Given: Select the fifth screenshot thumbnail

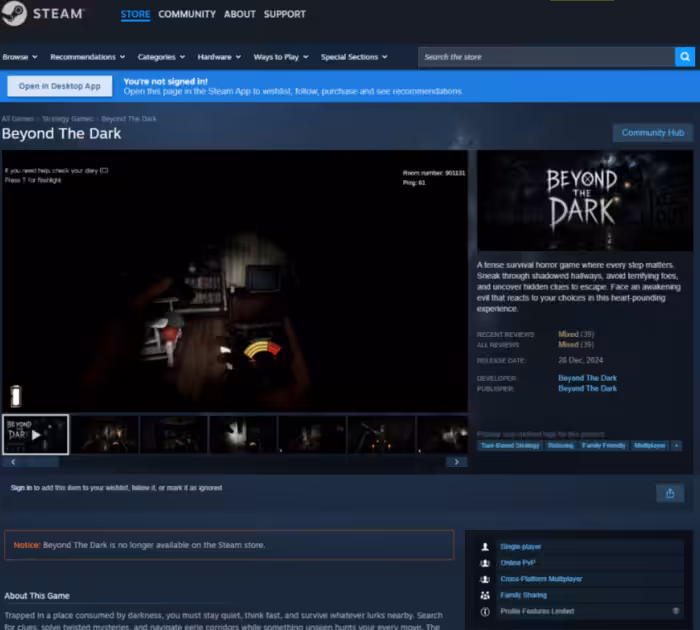Looking at the screenshot, I should point(312,434).
